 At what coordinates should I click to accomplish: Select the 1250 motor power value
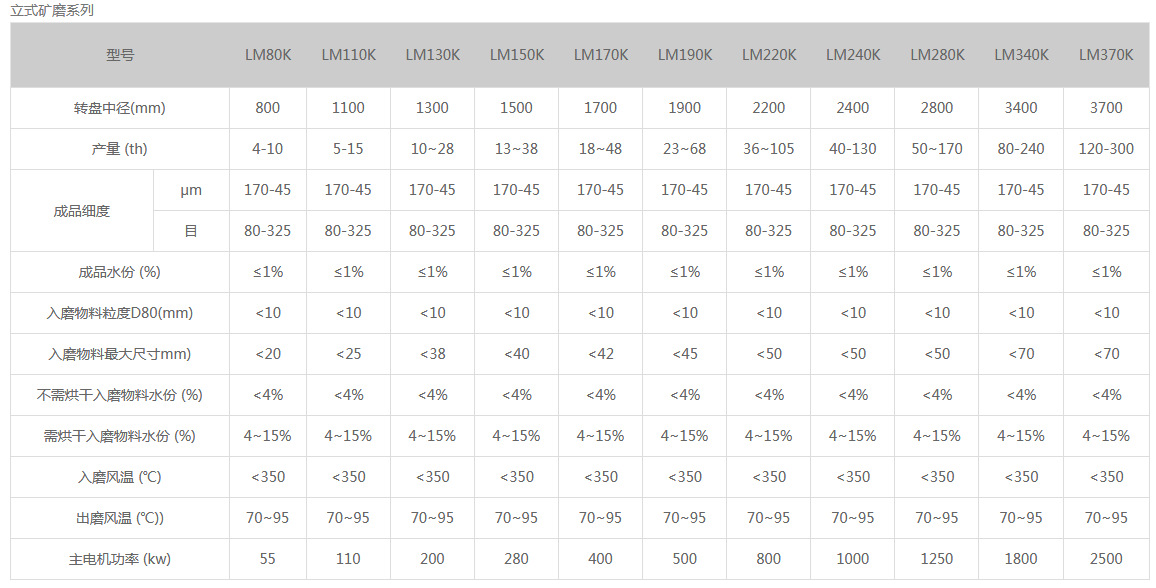(937, 559)
